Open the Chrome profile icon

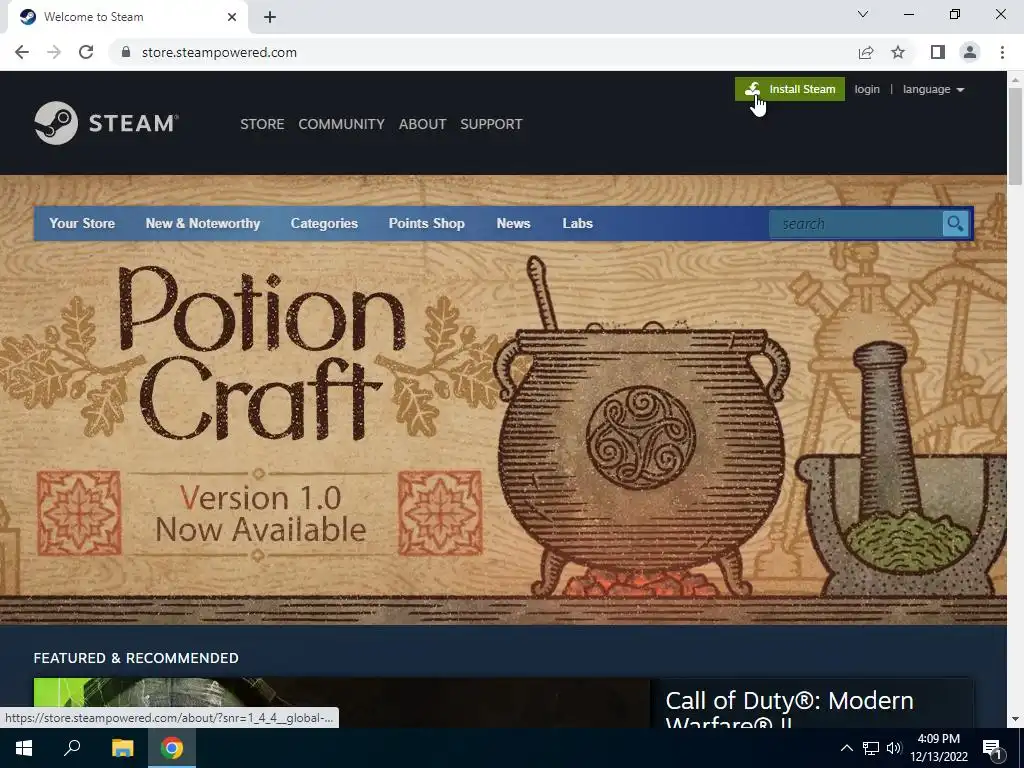[970, 52]
